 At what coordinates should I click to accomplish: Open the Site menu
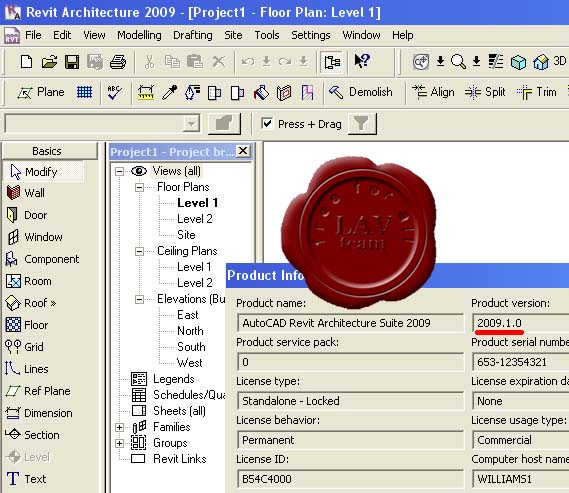click(233, 35)
